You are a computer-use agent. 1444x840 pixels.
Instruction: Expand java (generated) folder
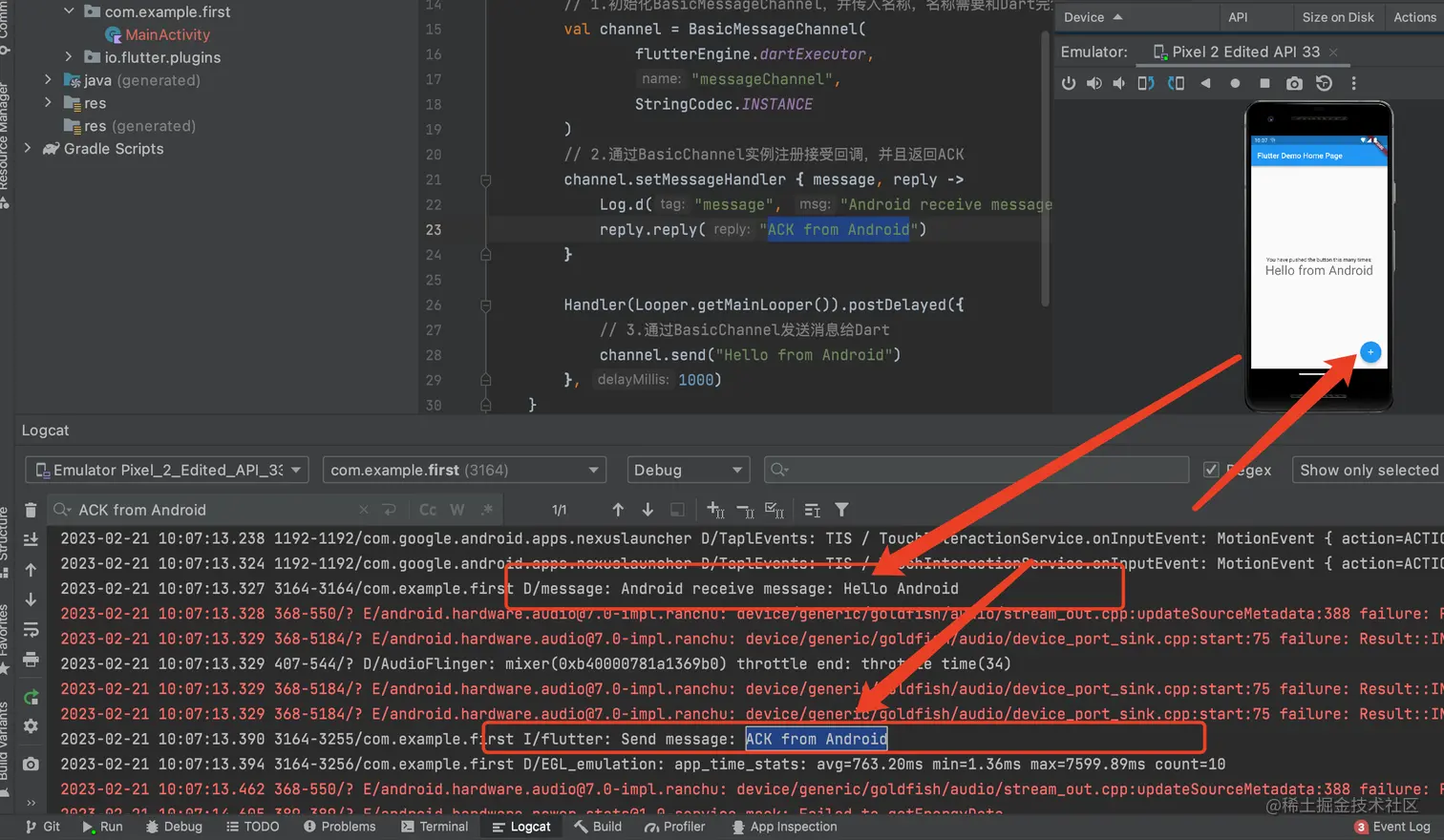coord(48,80)
